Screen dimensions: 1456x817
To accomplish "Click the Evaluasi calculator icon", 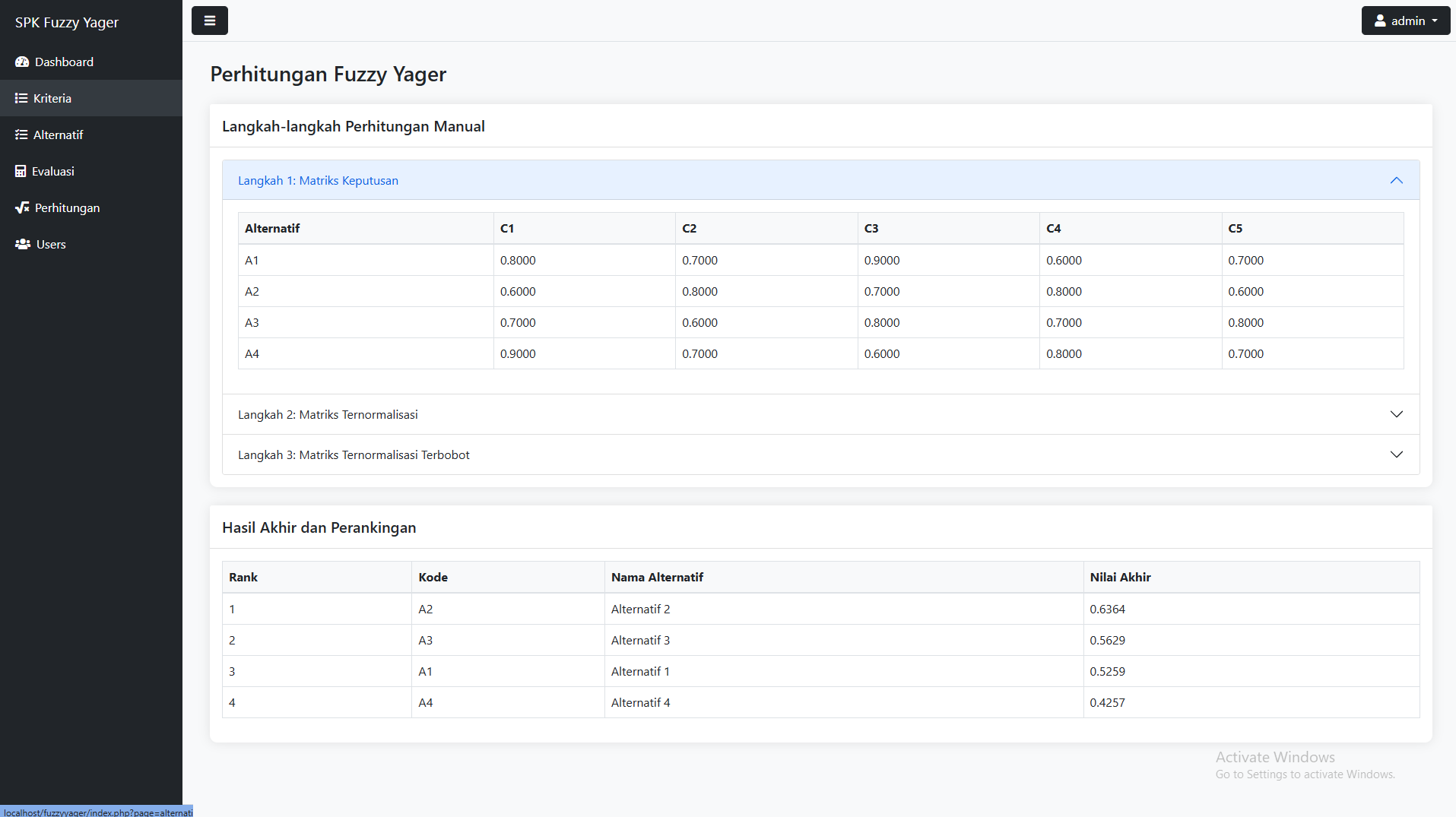I will (21, 172).
